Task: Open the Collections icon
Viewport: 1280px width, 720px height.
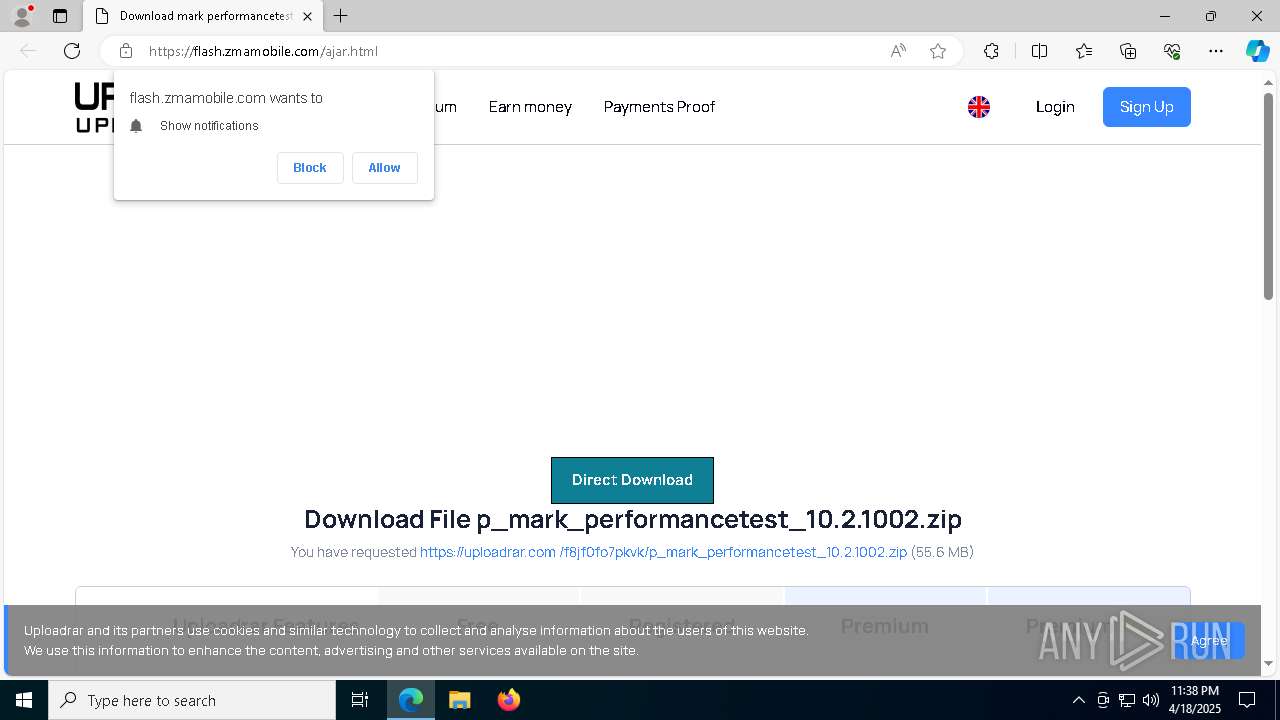Action: click(1128, 51)
